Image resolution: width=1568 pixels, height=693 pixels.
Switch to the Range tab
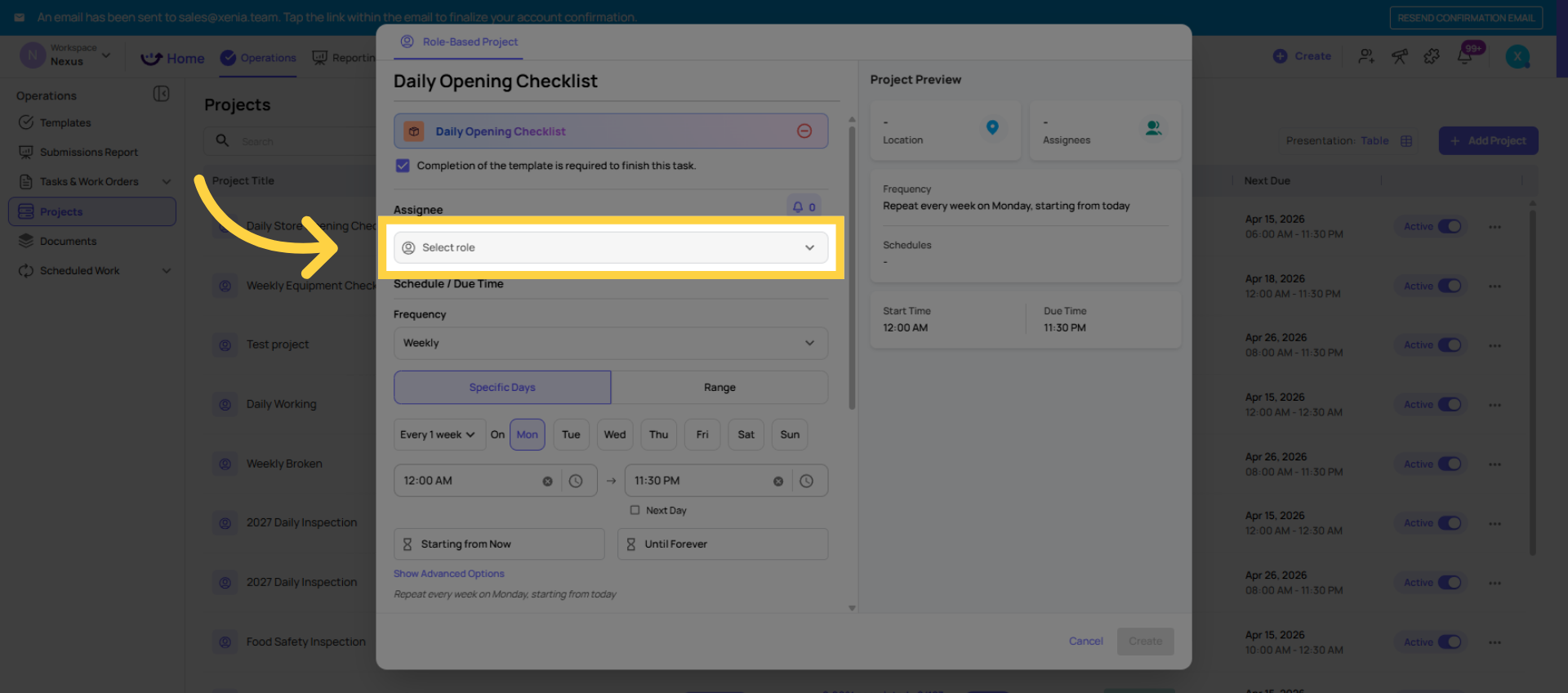719,387
